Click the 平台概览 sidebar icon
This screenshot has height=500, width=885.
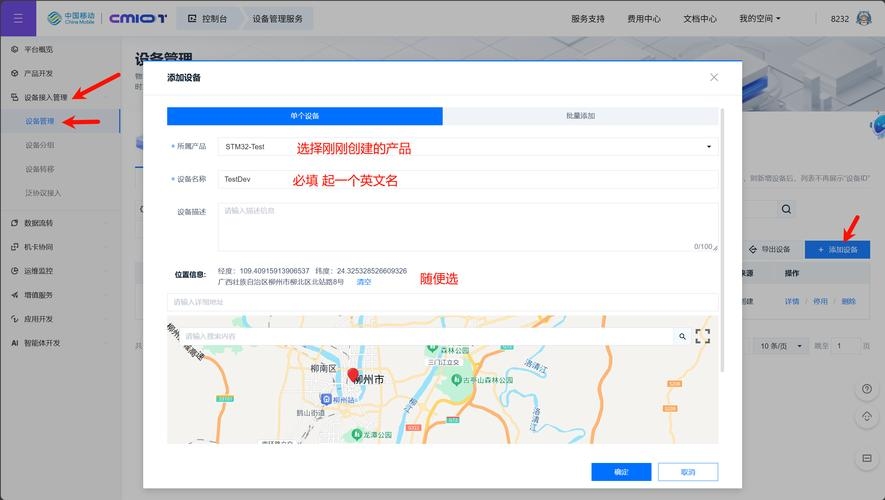pos(15,50)
